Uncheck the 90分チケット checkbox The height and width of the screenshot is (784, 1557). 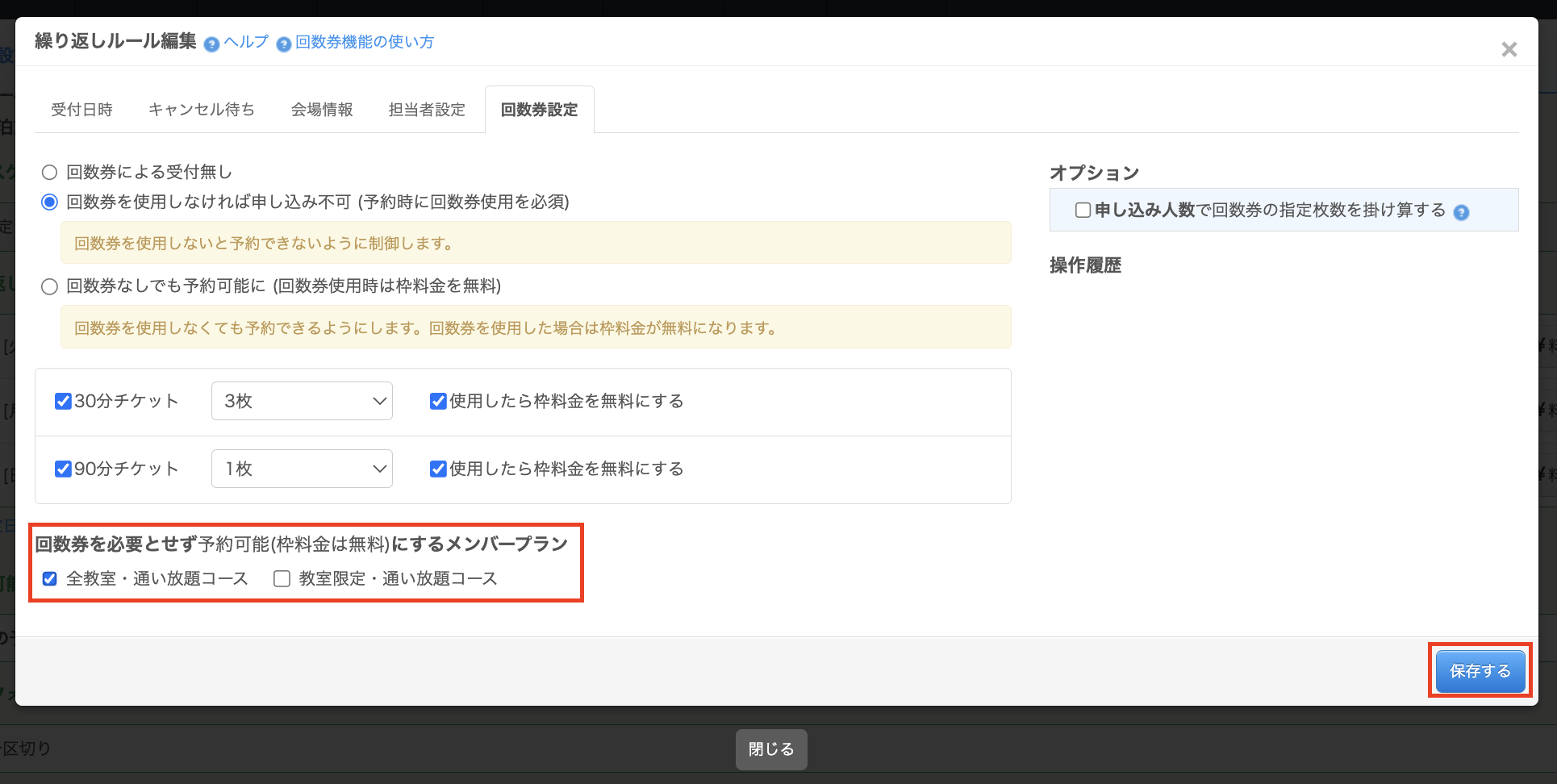point(63,469)
